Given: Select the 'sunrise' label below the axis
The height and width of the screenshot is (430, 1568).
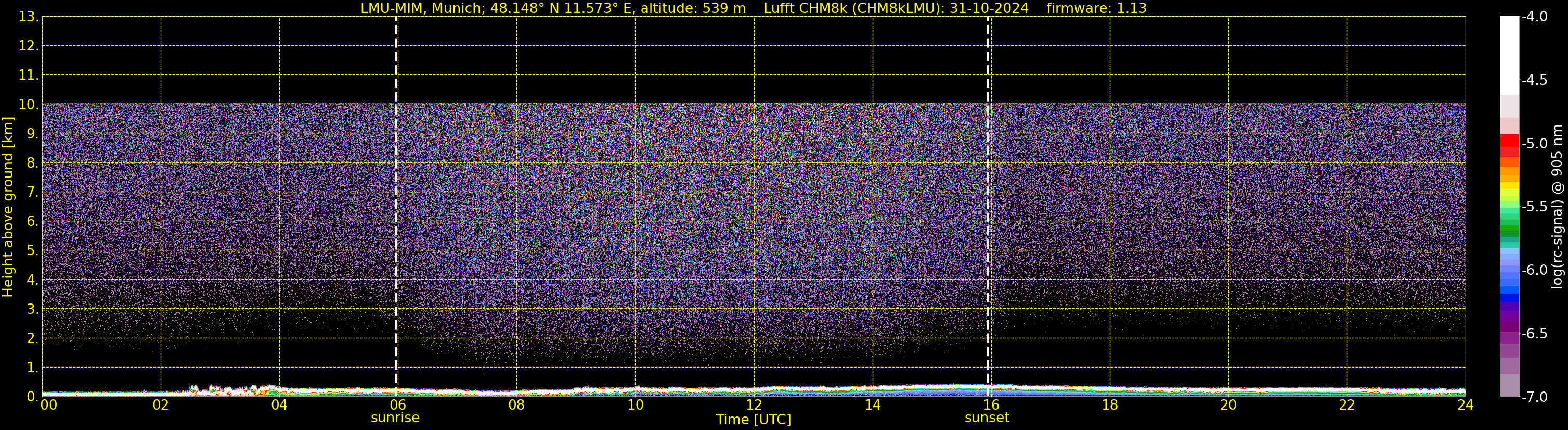Looking at the screenshot, I should click(x=395, y=418).
